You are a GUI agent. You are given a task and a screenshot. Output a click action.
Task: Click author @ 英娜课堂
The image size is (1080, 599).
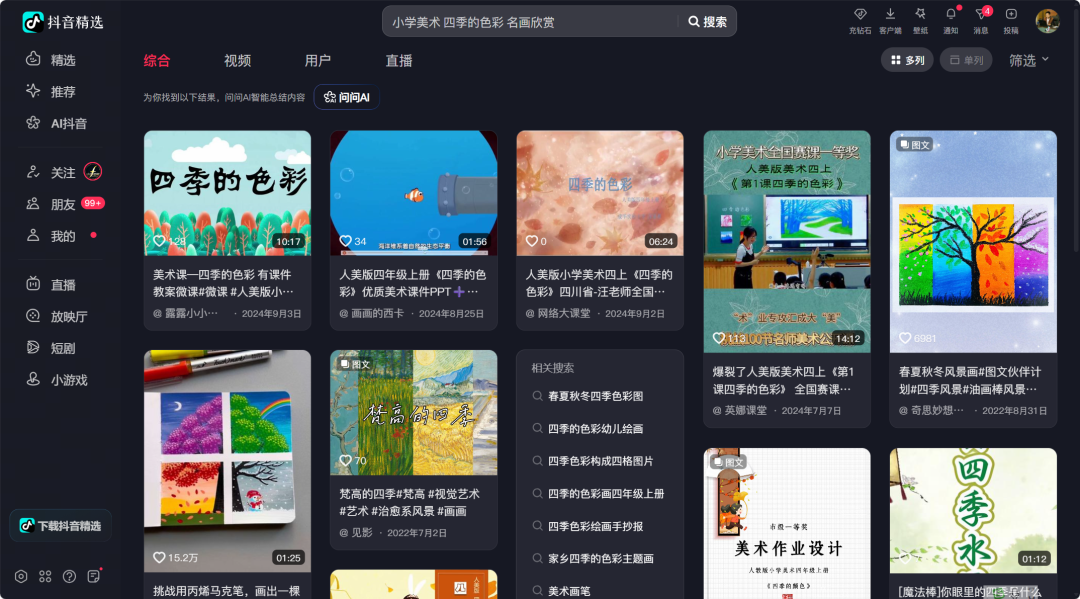point(739,410)
